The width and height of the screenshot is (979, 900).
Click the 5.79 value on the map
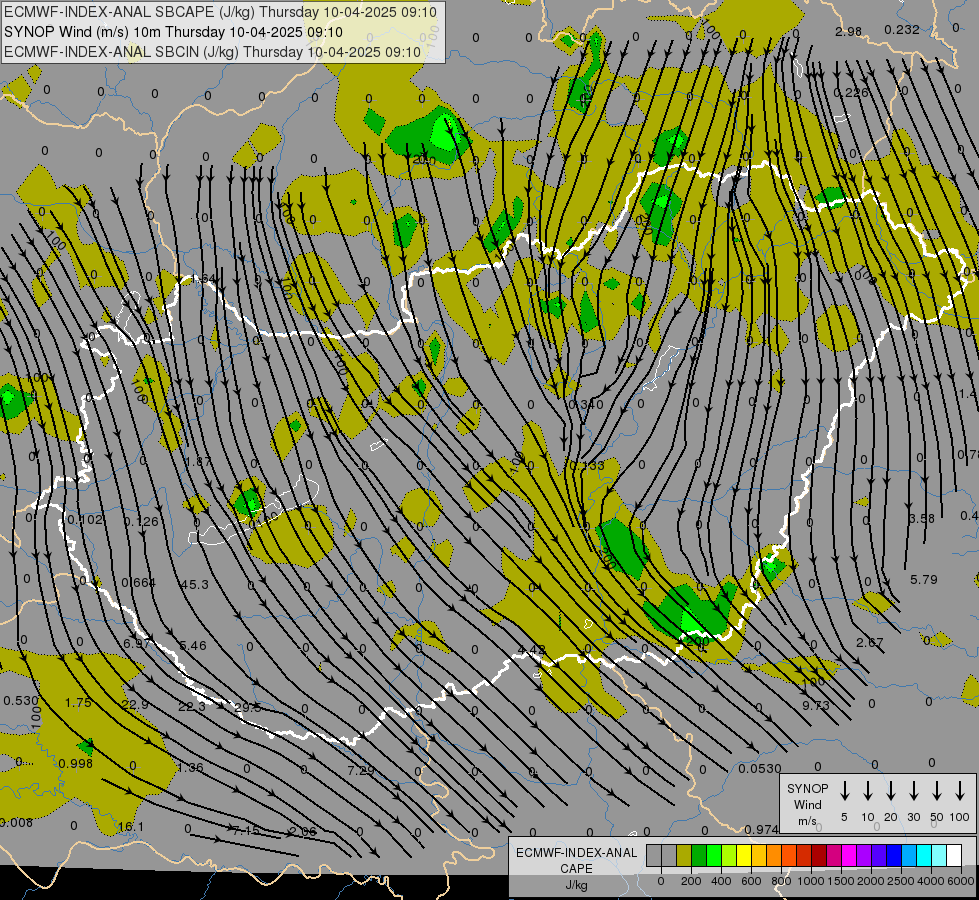[924, 580]
